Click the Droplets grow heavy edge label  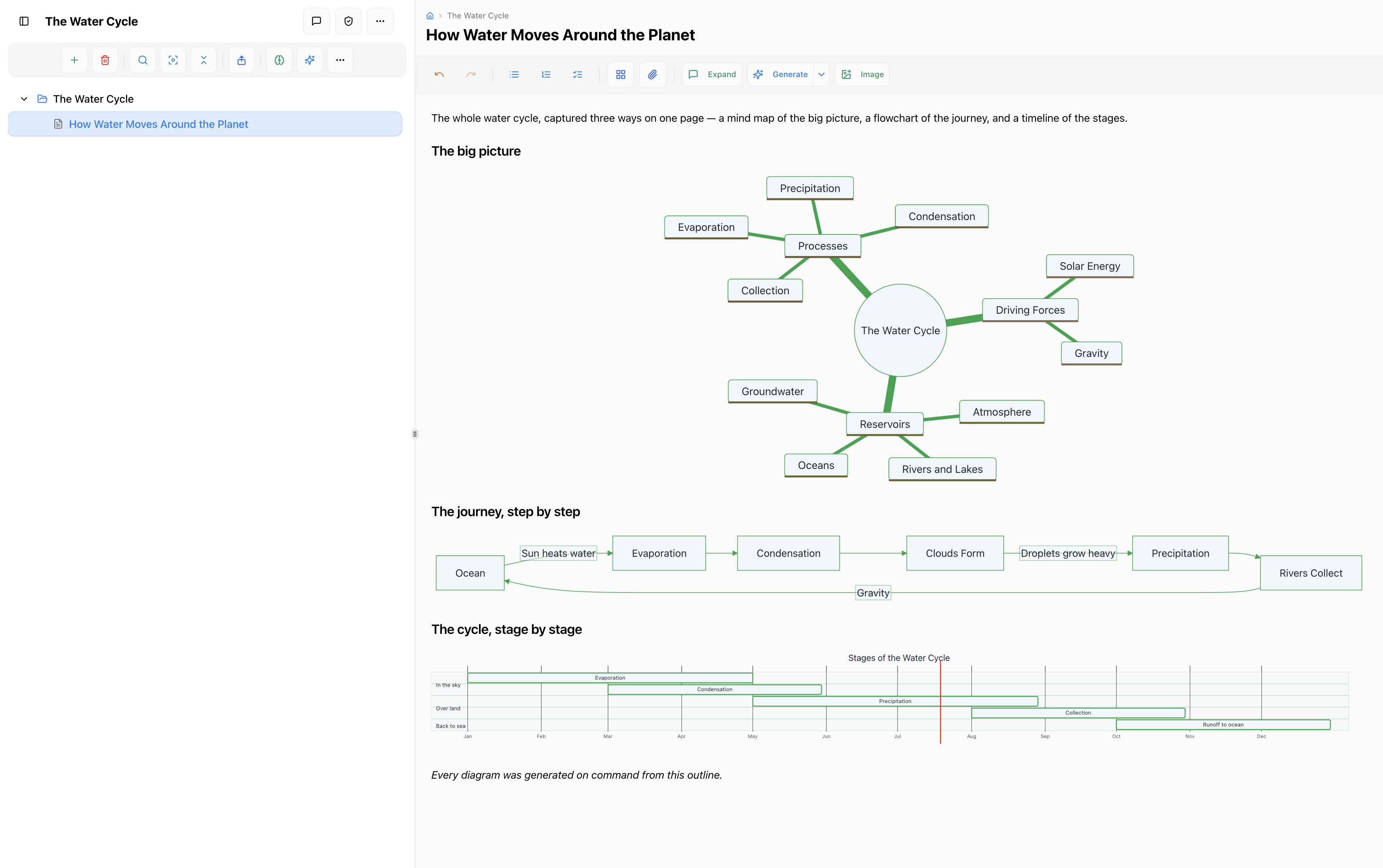[x=1068, y=554]
